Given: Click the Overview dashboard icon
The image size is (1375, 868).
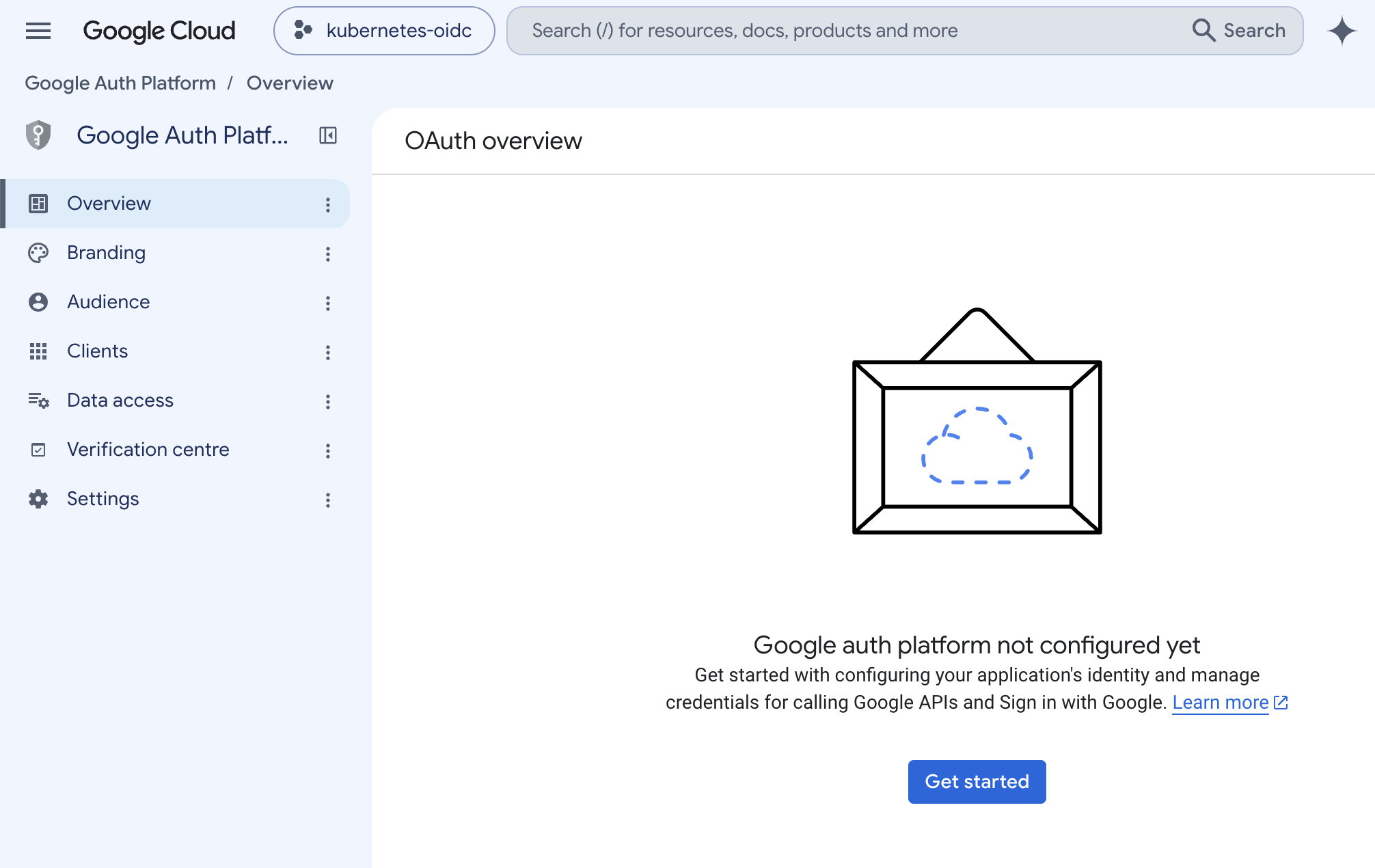Looking at the screenshot, I should (38, 204).
